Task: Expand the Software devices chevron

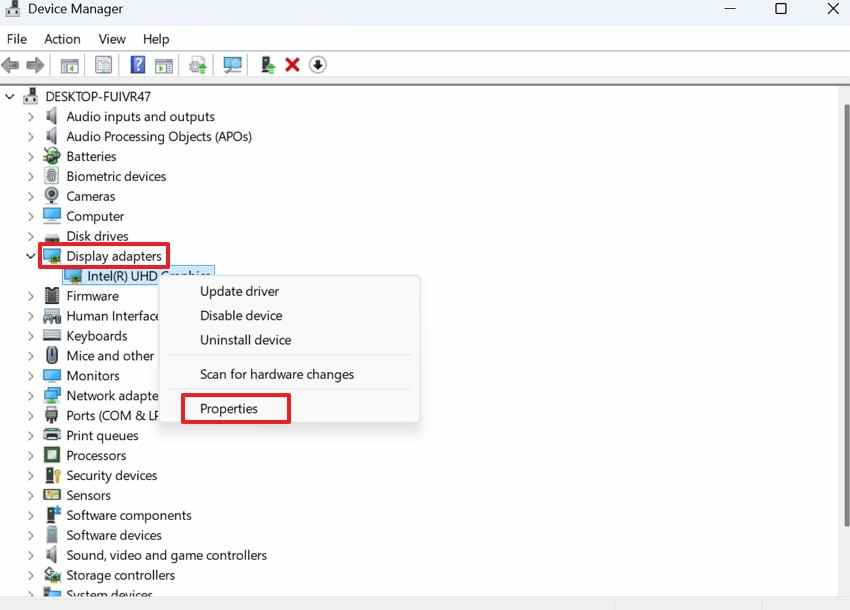Action: click(x=31, y=535)
